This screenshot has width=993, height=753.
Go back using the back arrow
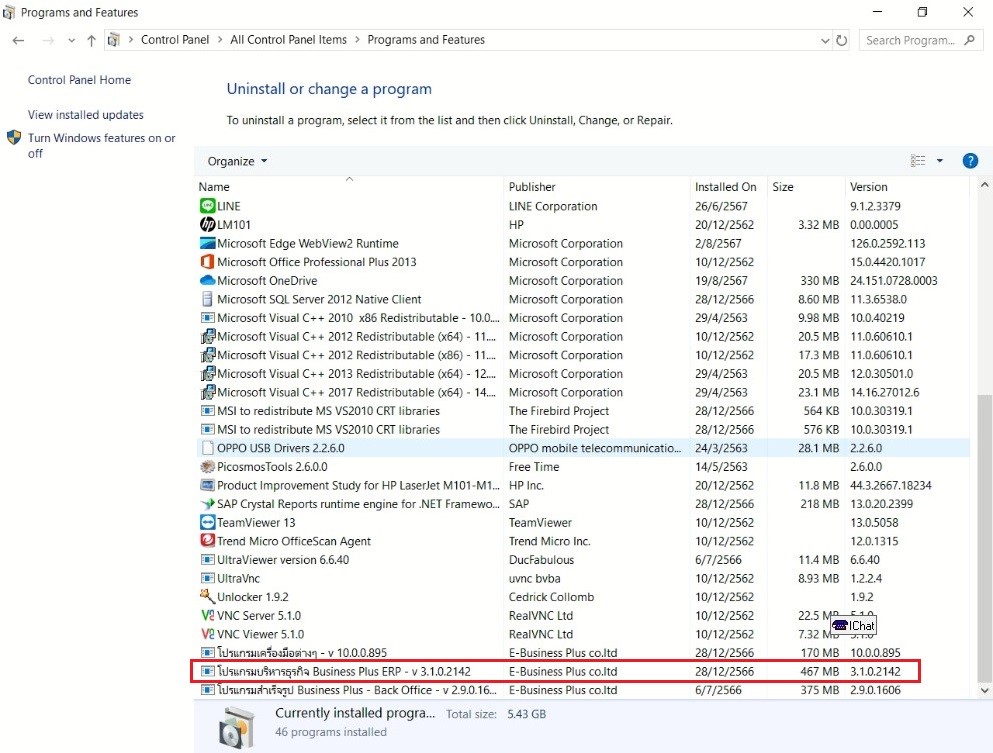18,40
